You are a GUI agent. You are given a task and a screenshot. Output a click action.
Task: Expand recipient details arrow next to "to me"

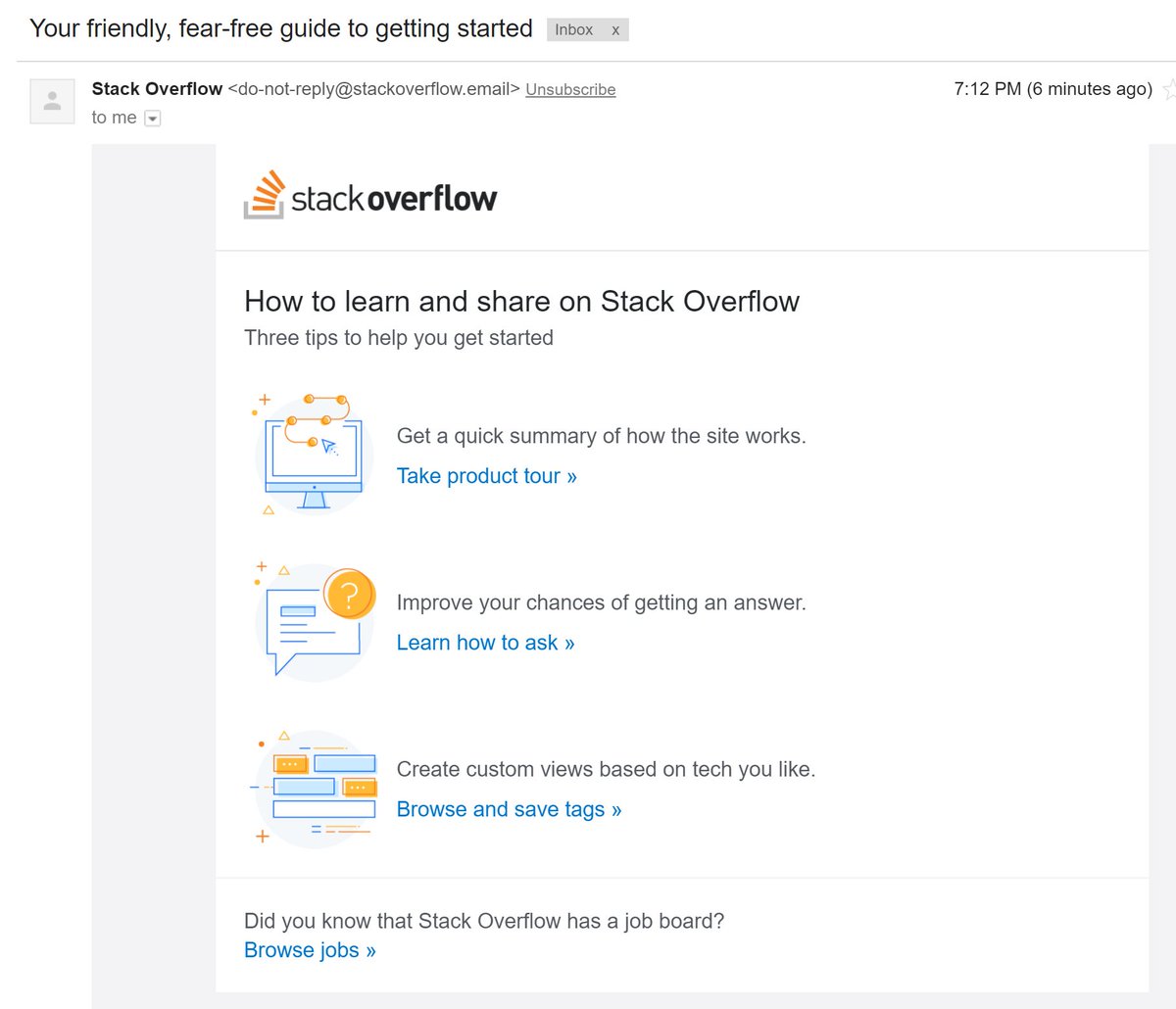point(152,119)
